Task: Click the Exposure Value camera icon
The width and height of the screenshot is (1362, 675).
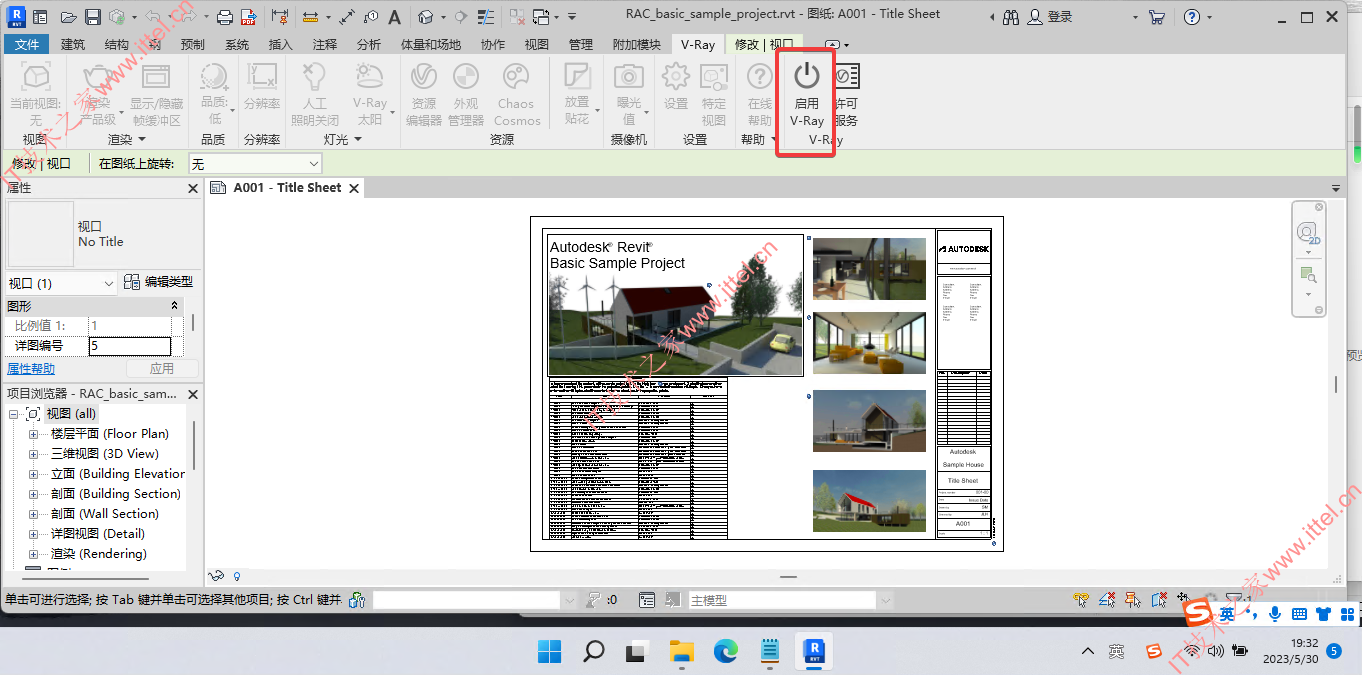Action: [628, 93]
